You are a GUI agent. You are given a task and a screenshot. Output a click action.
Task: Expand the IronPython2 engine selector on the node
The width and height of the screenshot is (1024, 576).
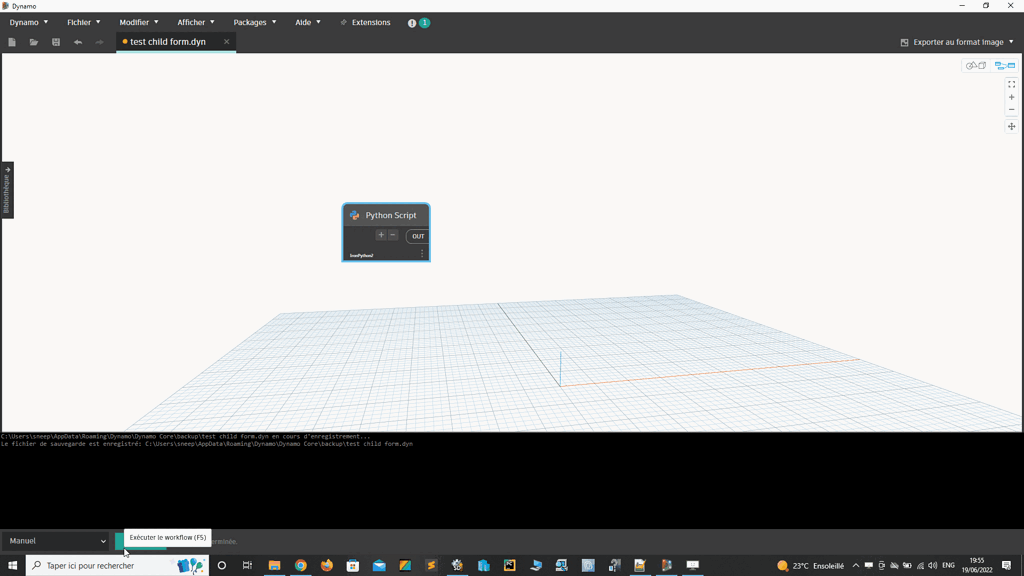(422, 254)
